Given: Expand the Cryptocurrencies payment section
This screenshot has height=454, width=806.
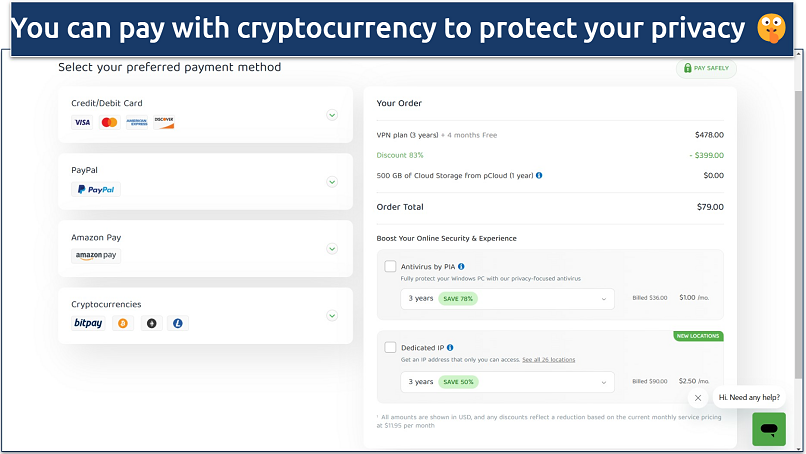Looking at the screenshot, I should click(x=332, y=316).
